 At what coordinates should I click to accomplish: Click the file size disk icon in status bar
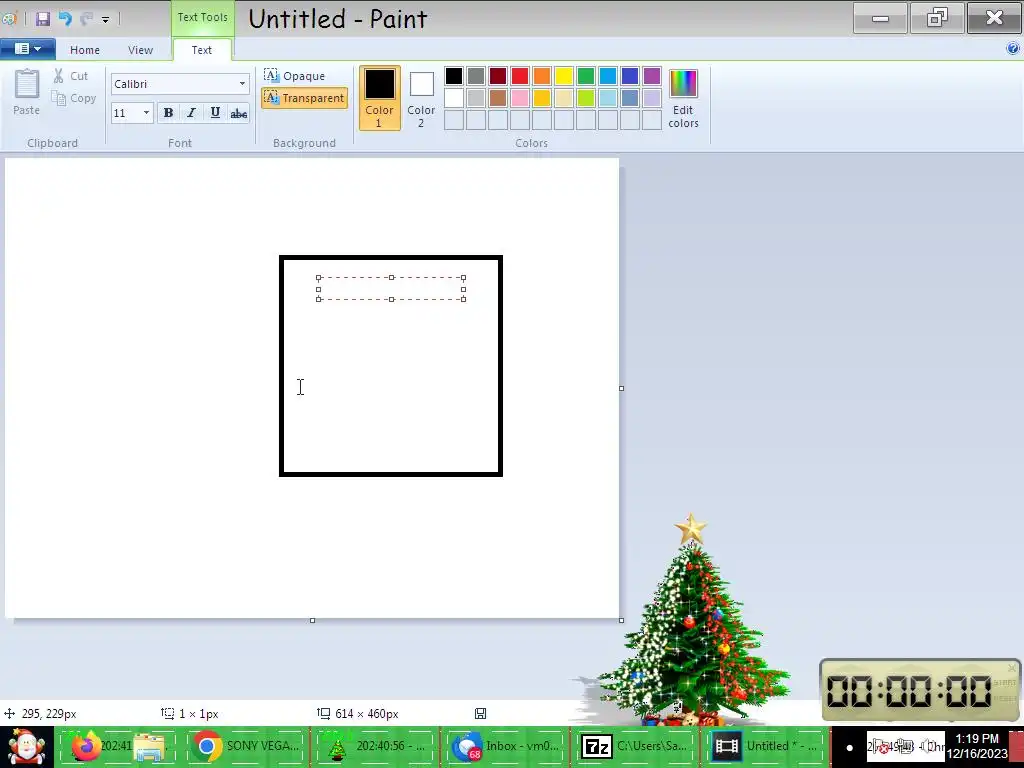click(481, 714)
